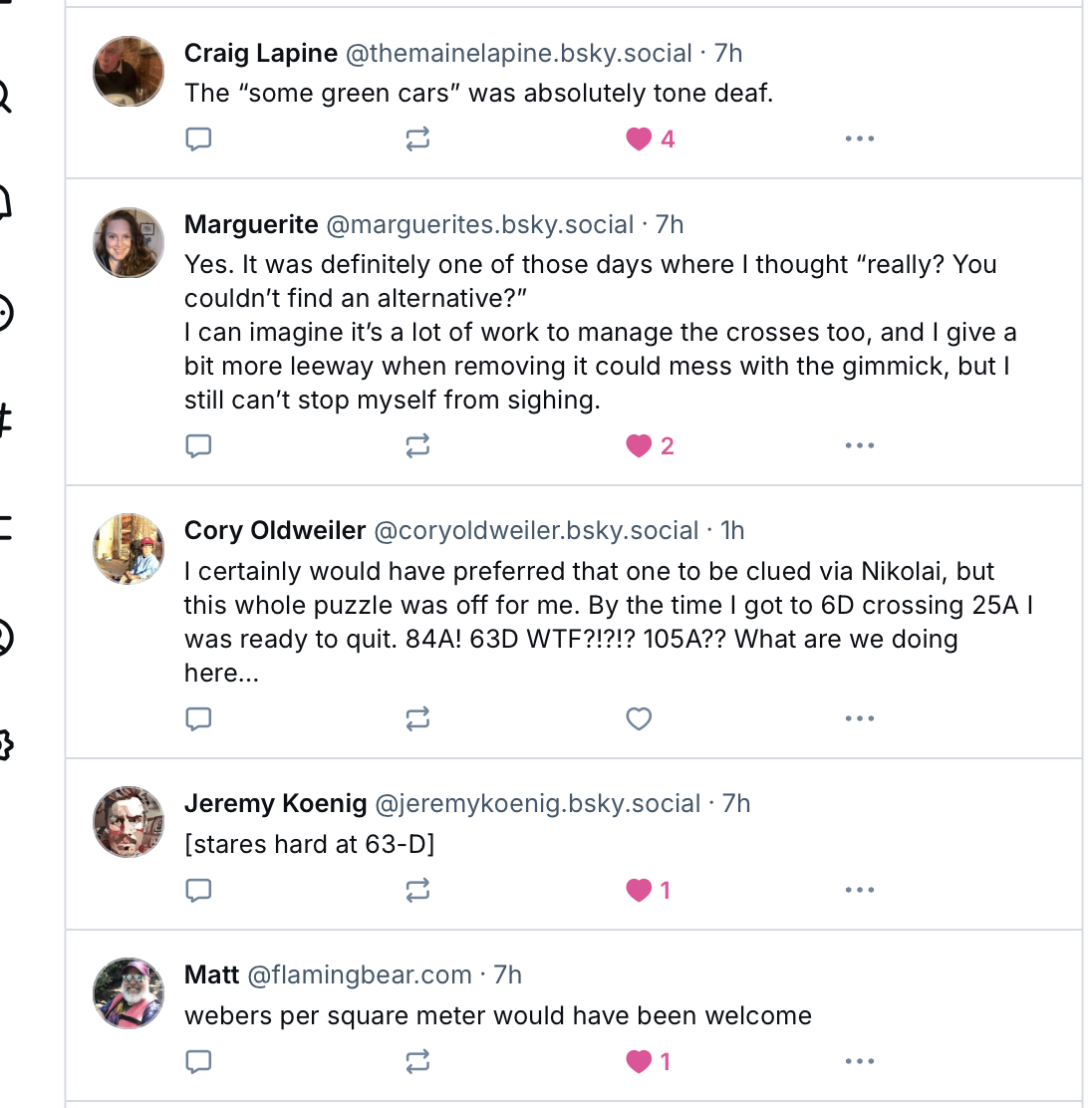Toggle like on Marguerite's post
The height and width of the screenshot is (1108, 1092).
click(x=639, y=445)
